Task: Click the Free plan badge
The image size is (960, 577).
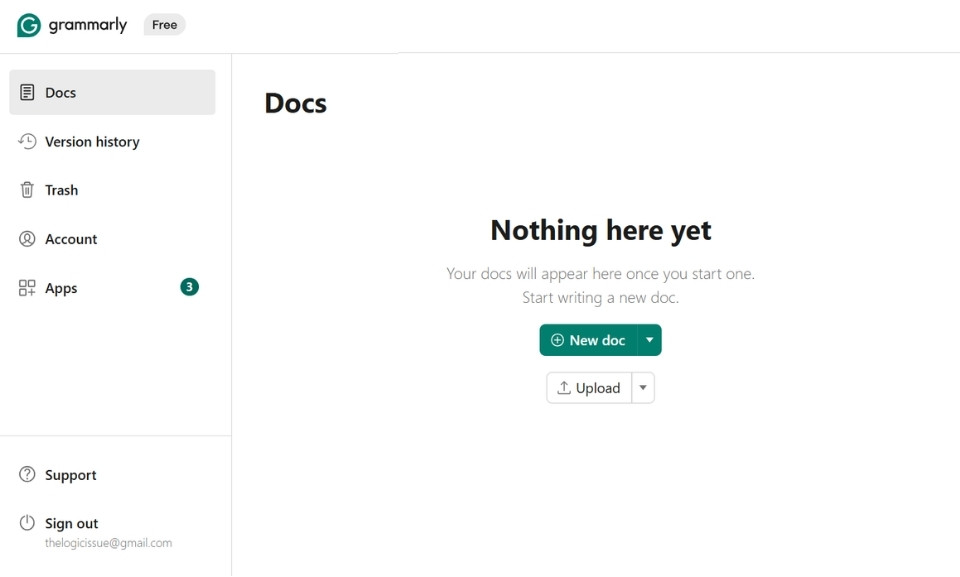Action: pos(165,25)
